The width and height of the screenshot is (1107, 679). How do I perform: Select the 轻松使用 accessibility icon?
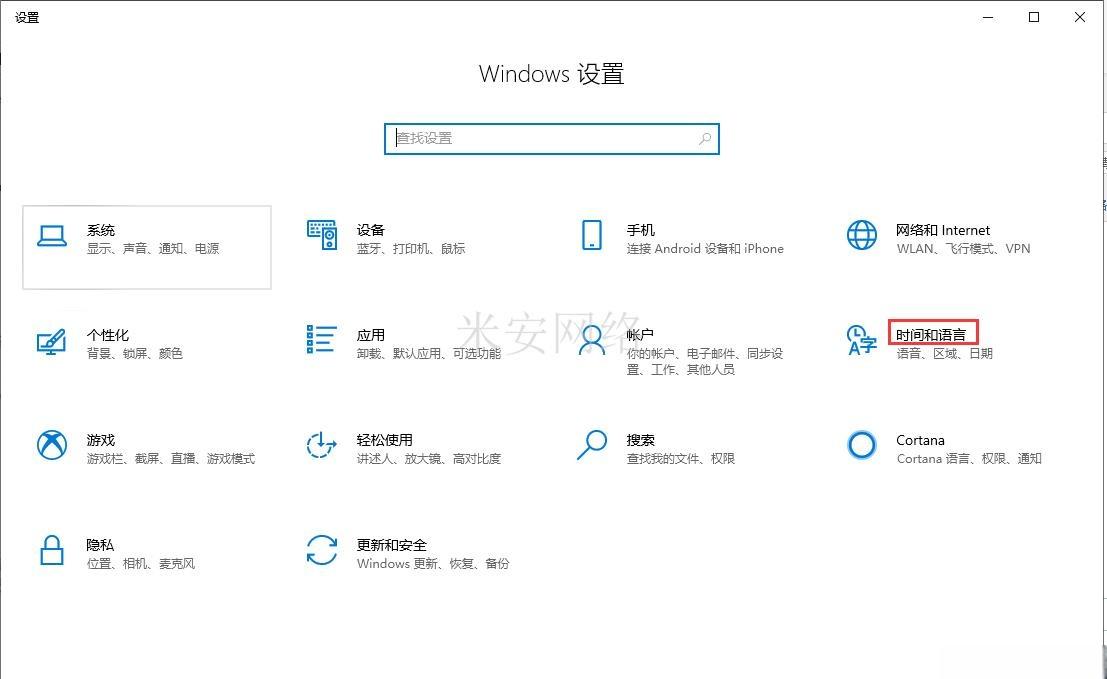[322, 445]
